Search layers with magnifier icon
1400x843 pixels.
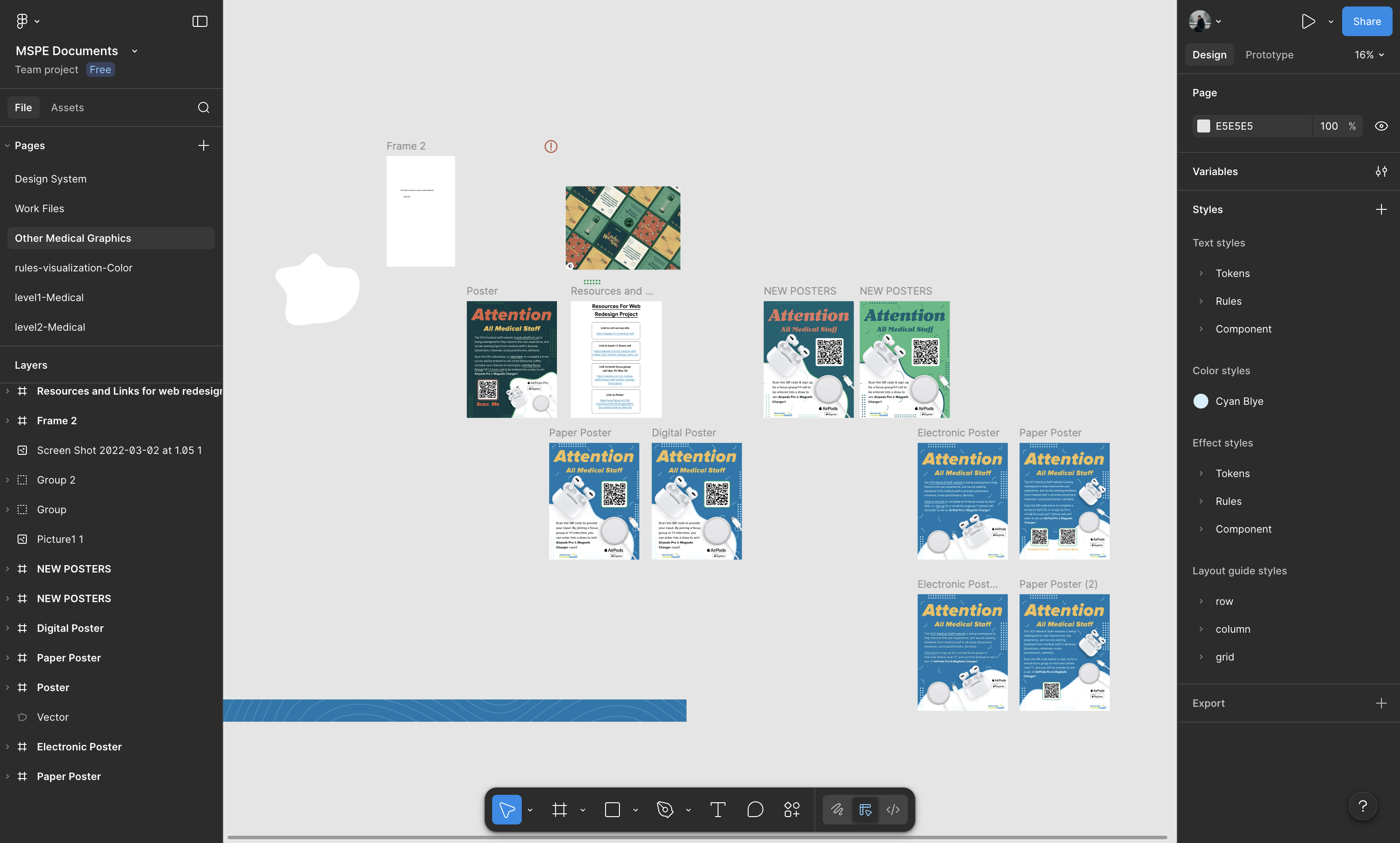click(x=204, y=107)
